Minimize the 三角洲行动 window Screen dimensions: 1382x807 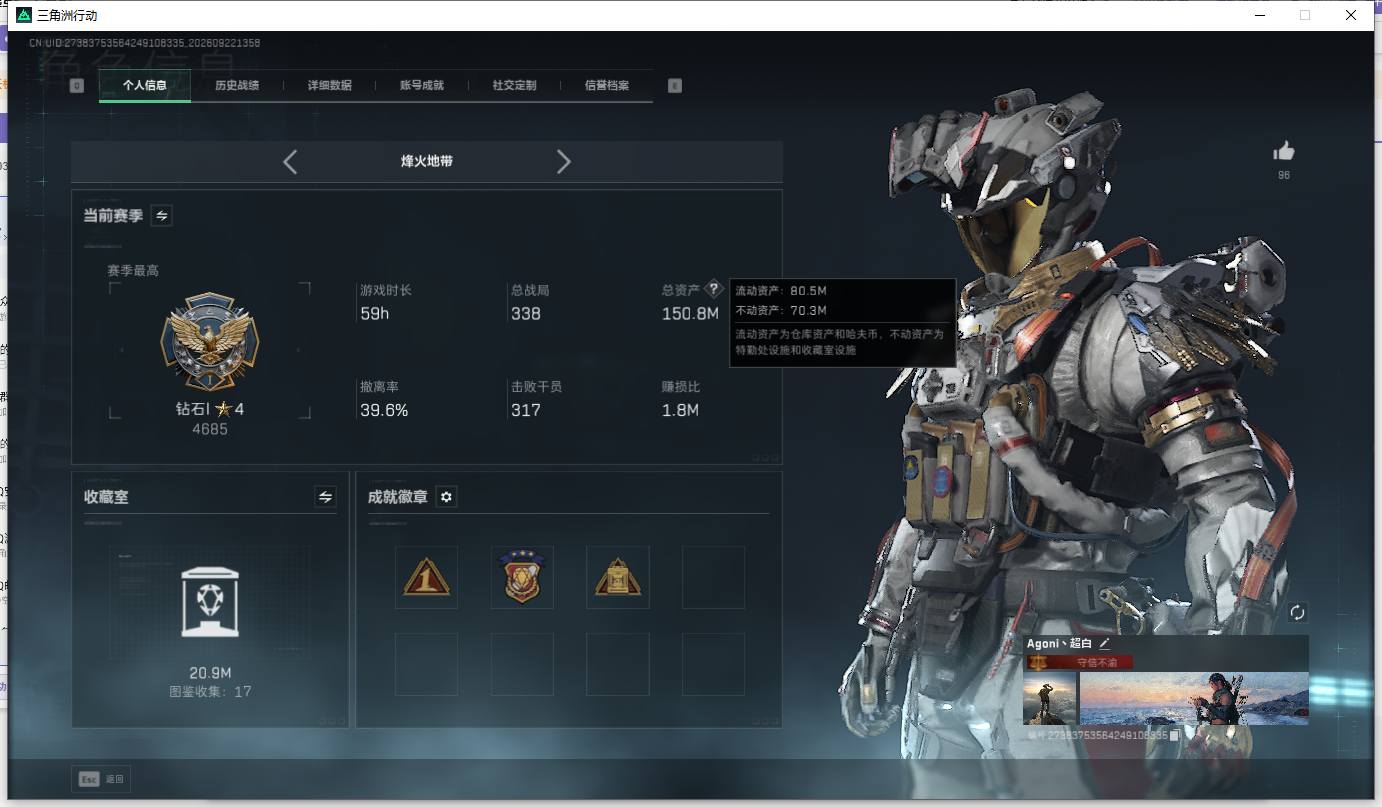click(1258, 15)
